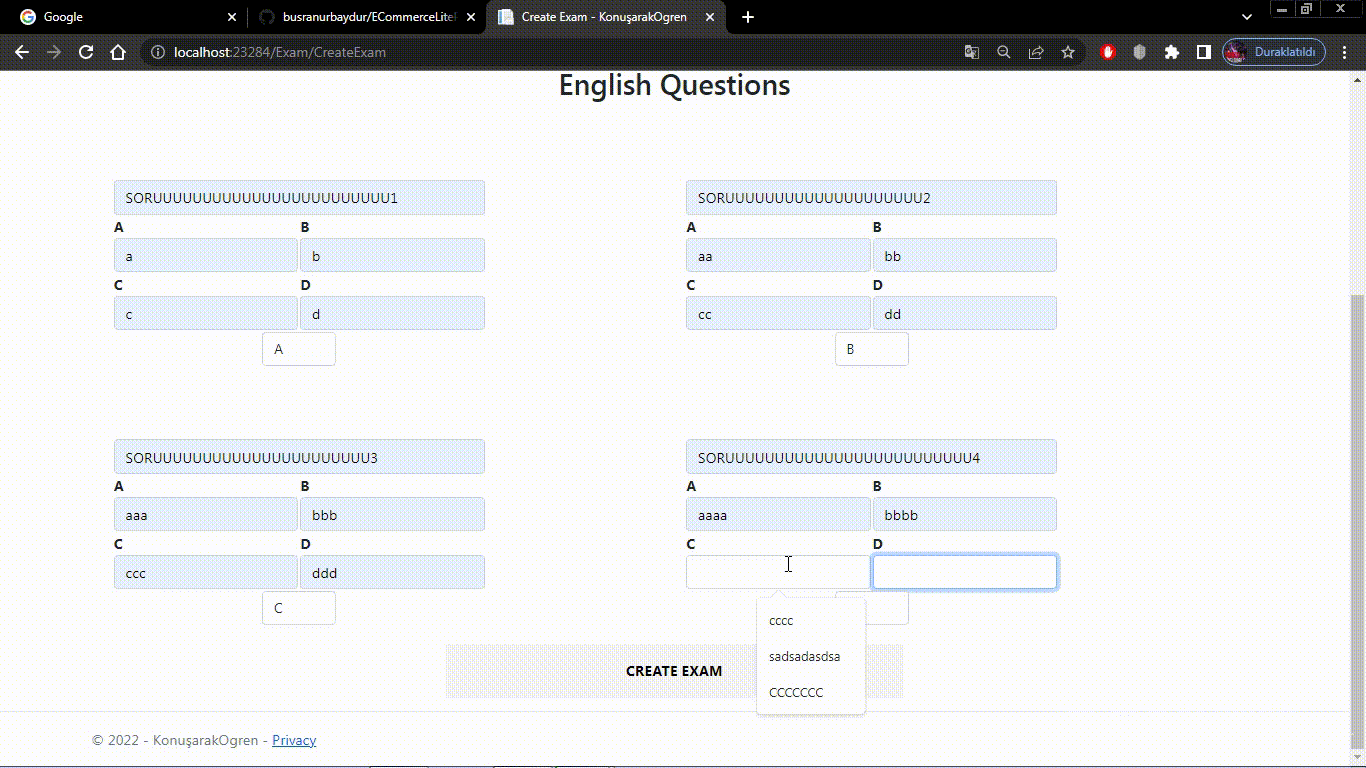This screenshot has width=1366, height=768.
Task: Open the grey shield extension
Action: tap(1139, 52)
